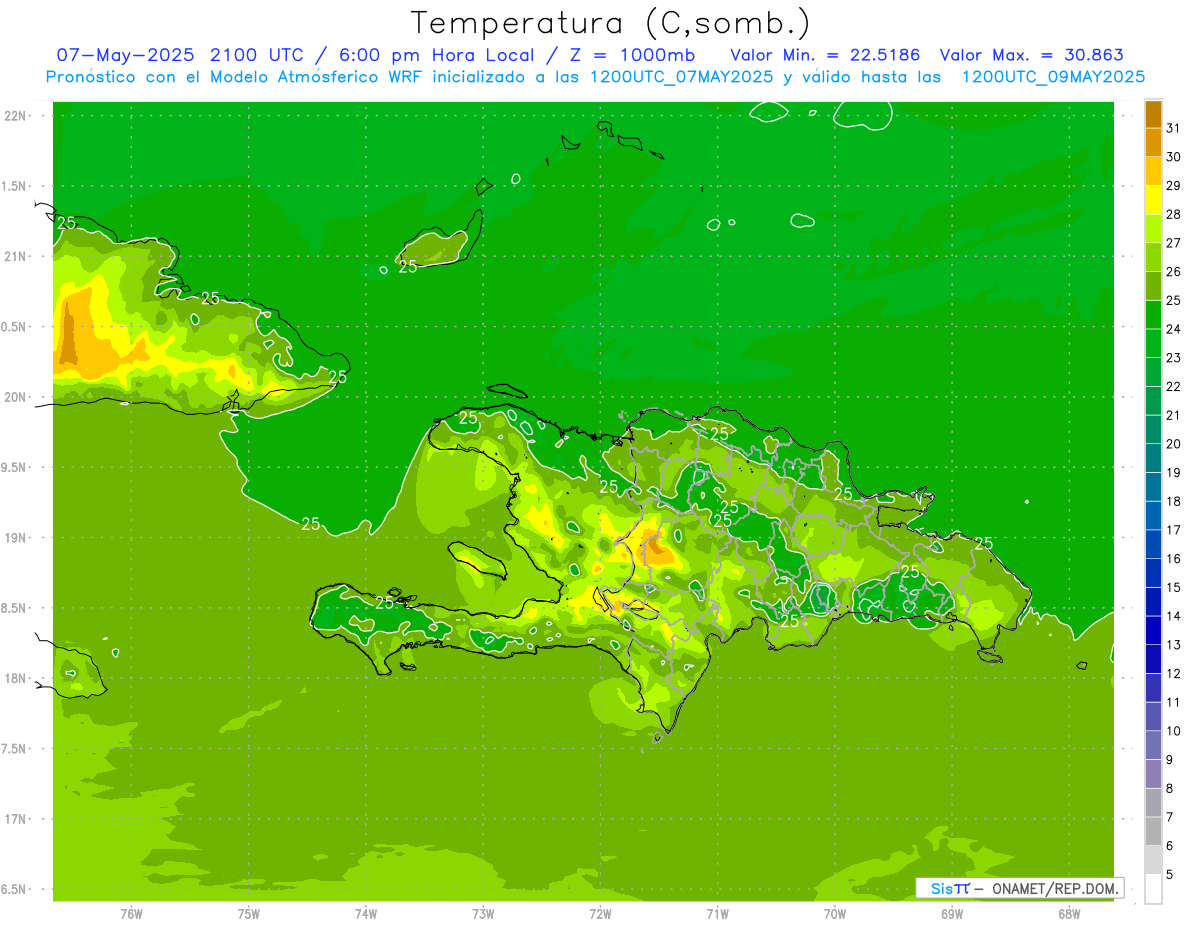Click the '68W' longitude label
This screenshot has width=1200, height=927.
click(x=1069, y=914)
